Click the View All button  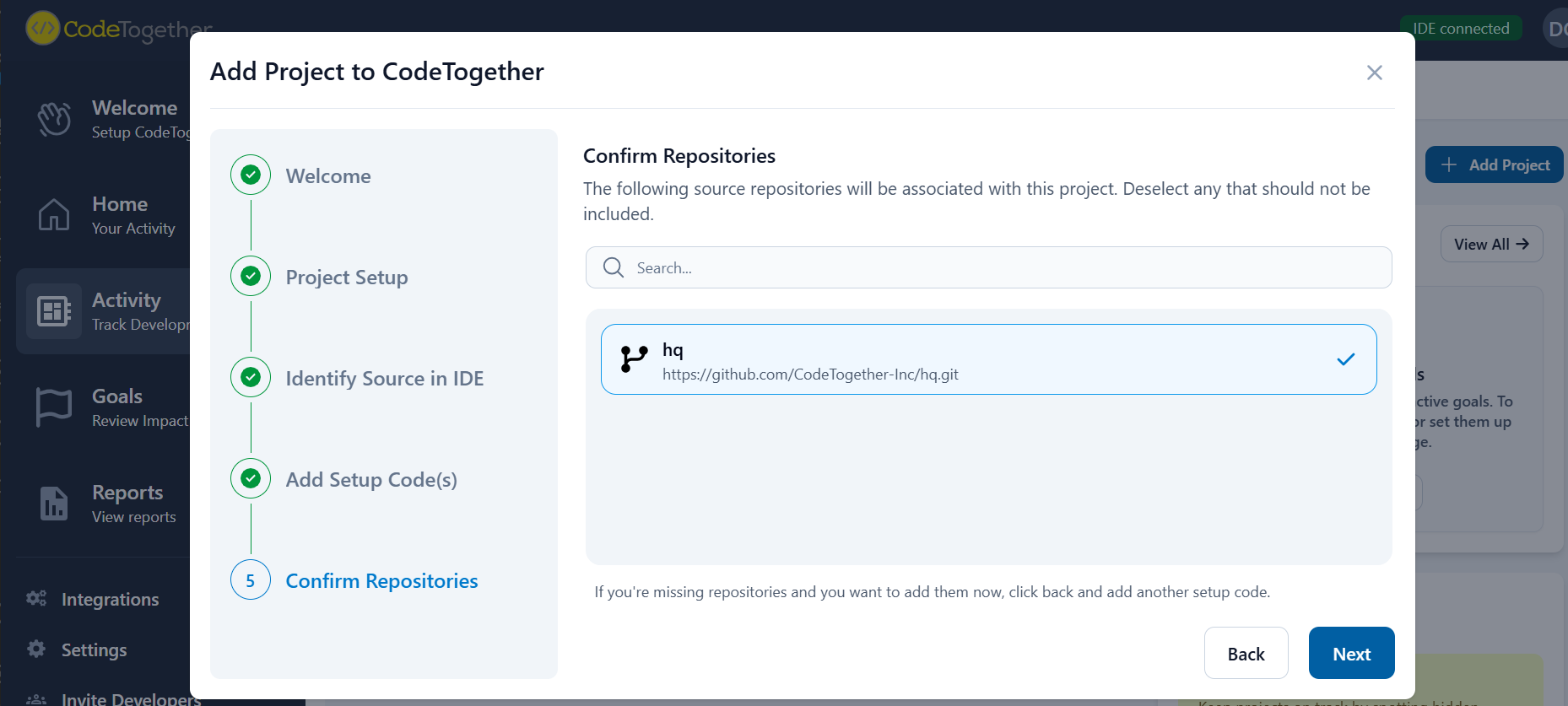pos(1491,244)
